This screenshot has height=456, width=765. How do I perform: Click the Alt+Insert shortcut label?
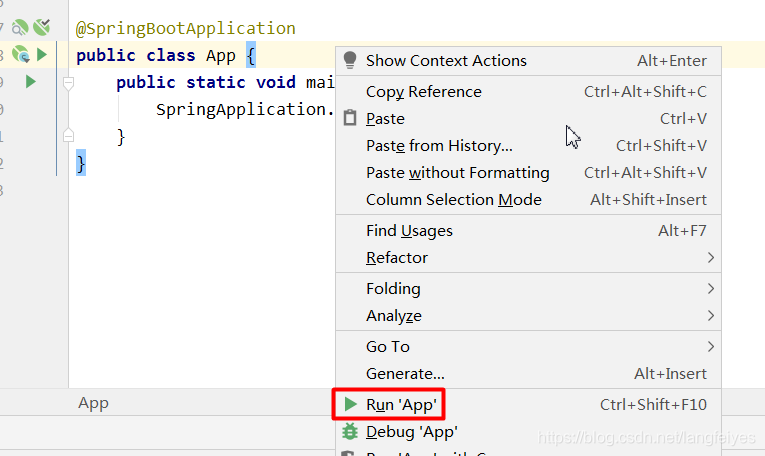click(670, 374)
